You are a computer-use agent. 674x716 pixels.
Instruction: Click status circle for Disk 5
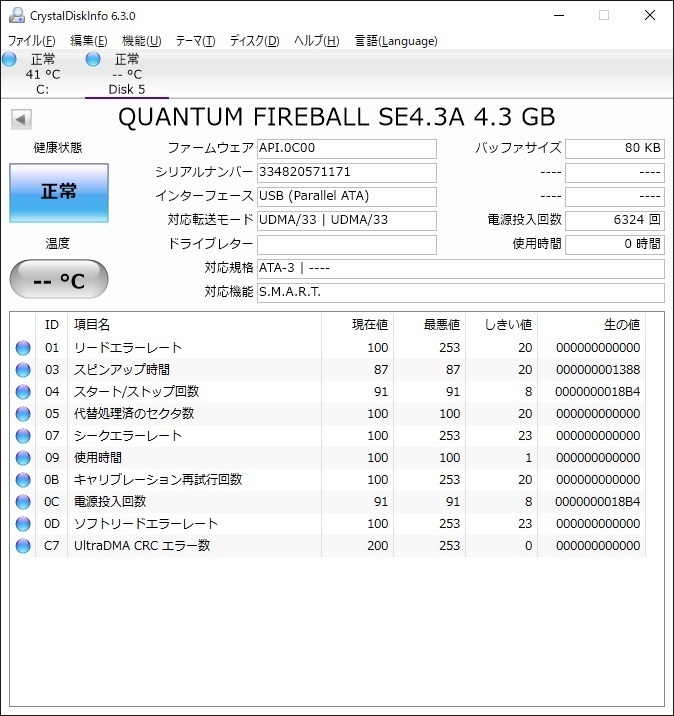point(93,59)
